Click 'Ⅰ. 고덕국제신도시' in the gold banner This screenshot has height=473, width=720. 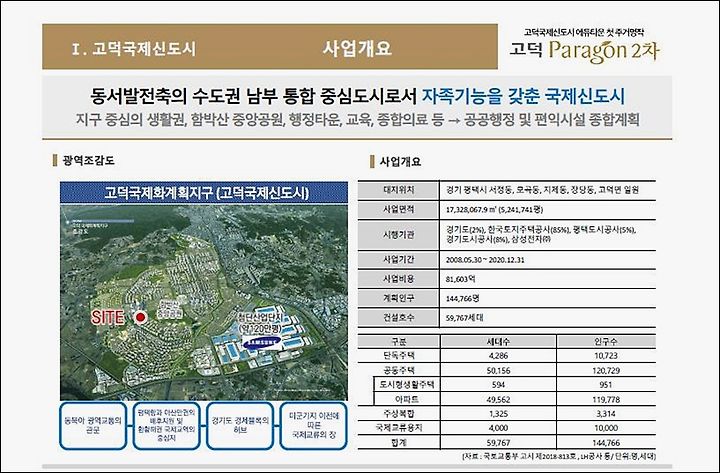134,49
